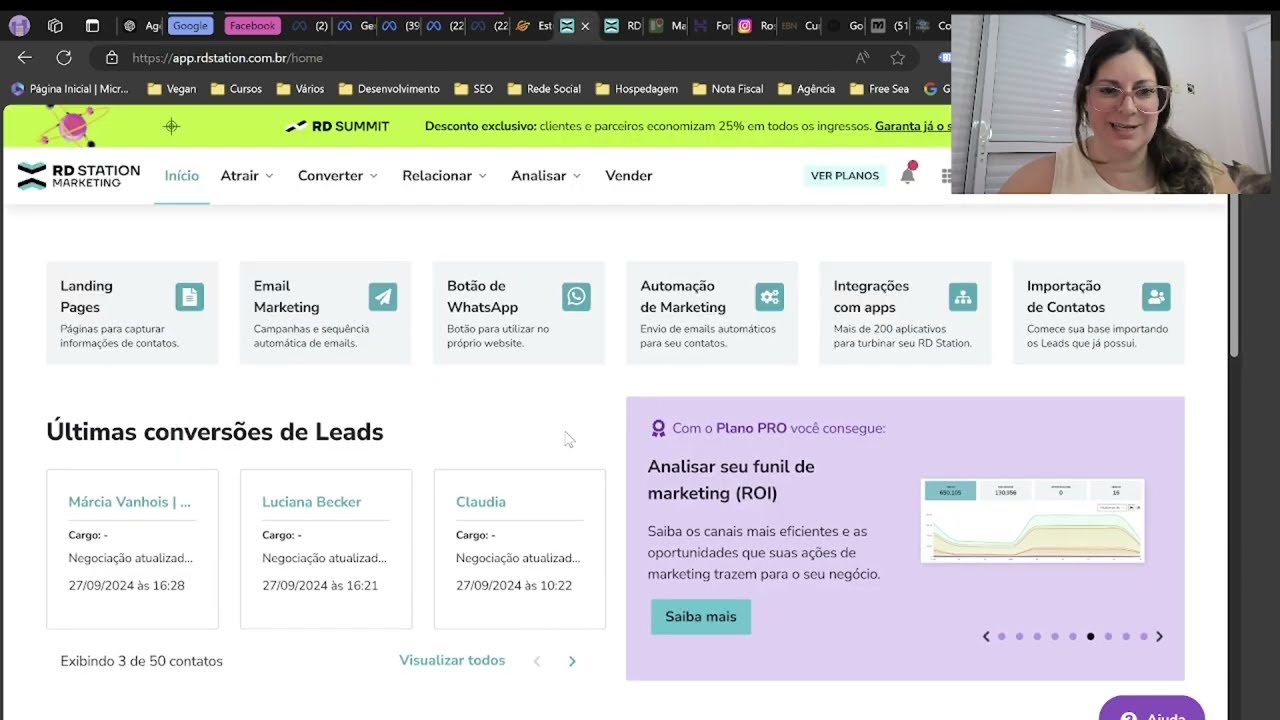Image resolution: width=1280 pixels, height=720 pixels.
Task: Click the tab actions menu icon
Action: (x=92, y=26)
